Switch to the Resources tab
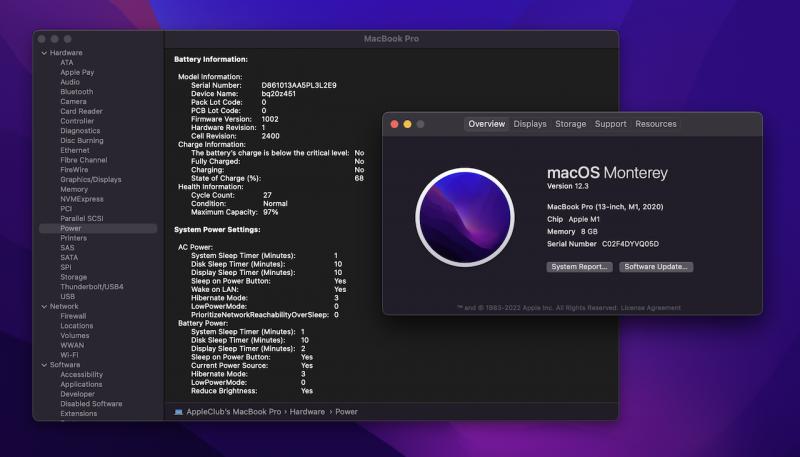 click(656, 124)
